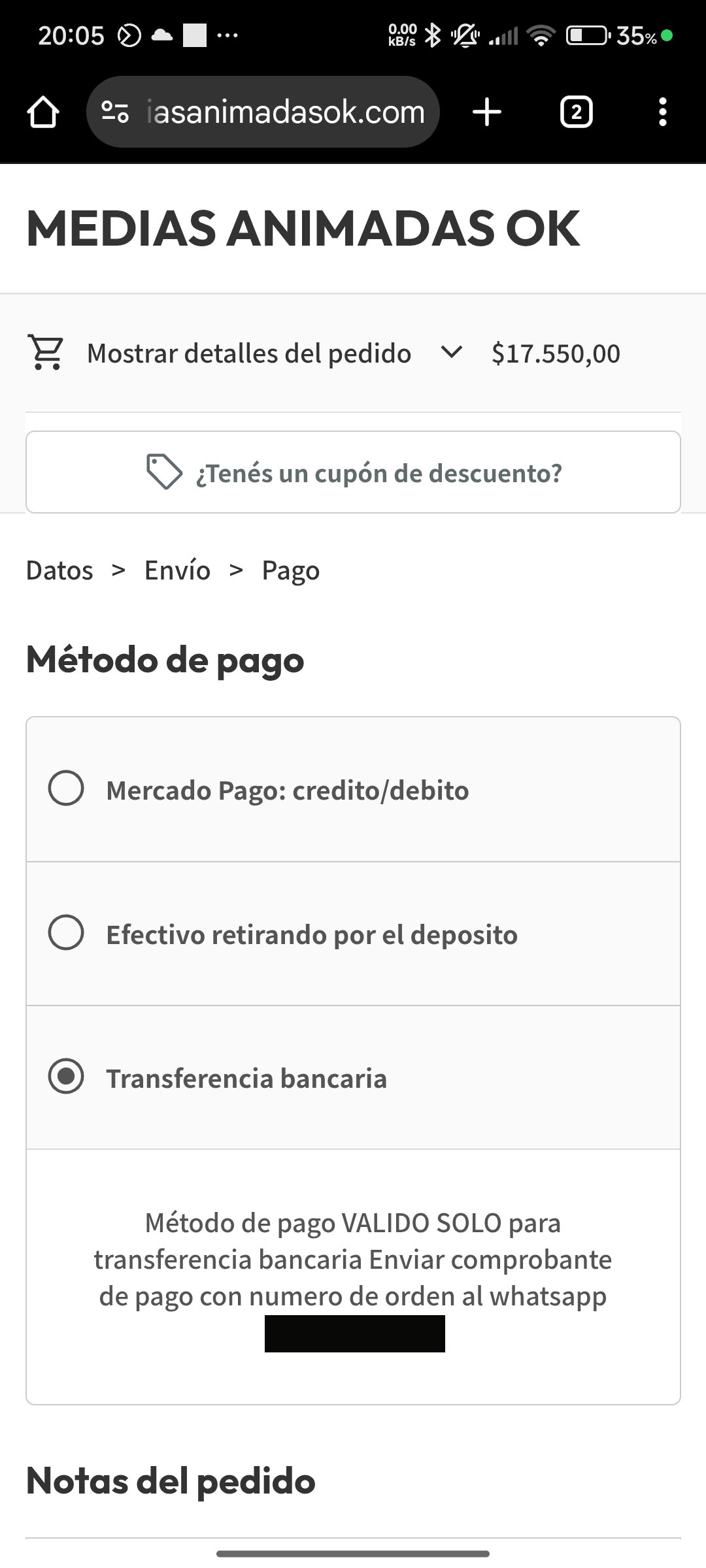Viewport: 706px width, 1568px height.
Task: Tap the order total $17.550,00
Action: [x=556, y=353]
